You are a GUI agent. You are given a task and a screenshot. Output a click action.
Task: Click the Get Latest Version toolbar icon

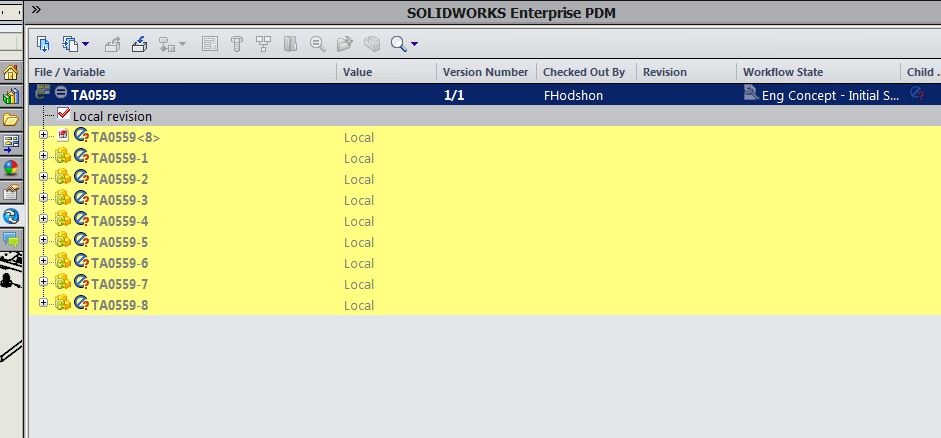(x=43, y=44)
